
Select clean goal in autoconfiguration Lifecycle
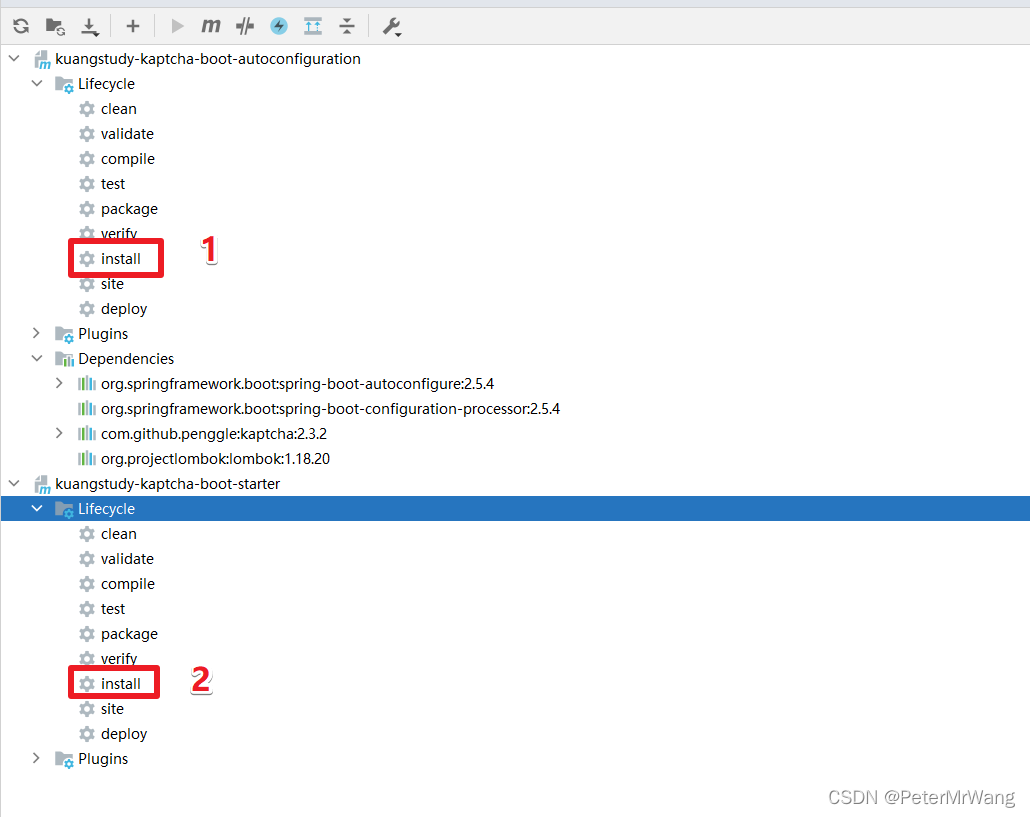pos(119,109)
